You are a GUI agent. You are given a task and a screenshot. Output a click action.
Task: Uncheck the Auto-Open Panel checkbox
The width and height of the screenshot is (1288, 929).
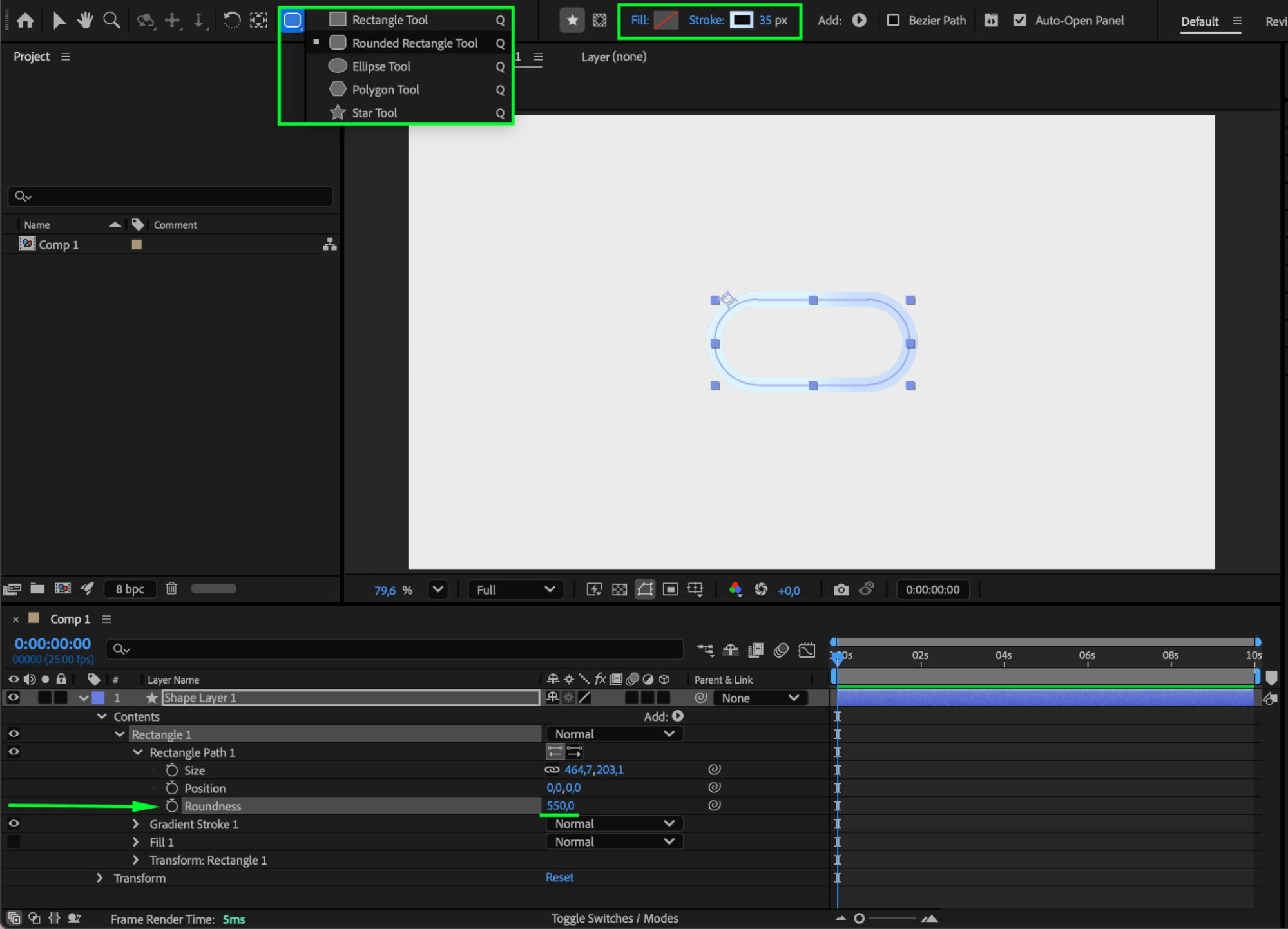coord(1019,21)
